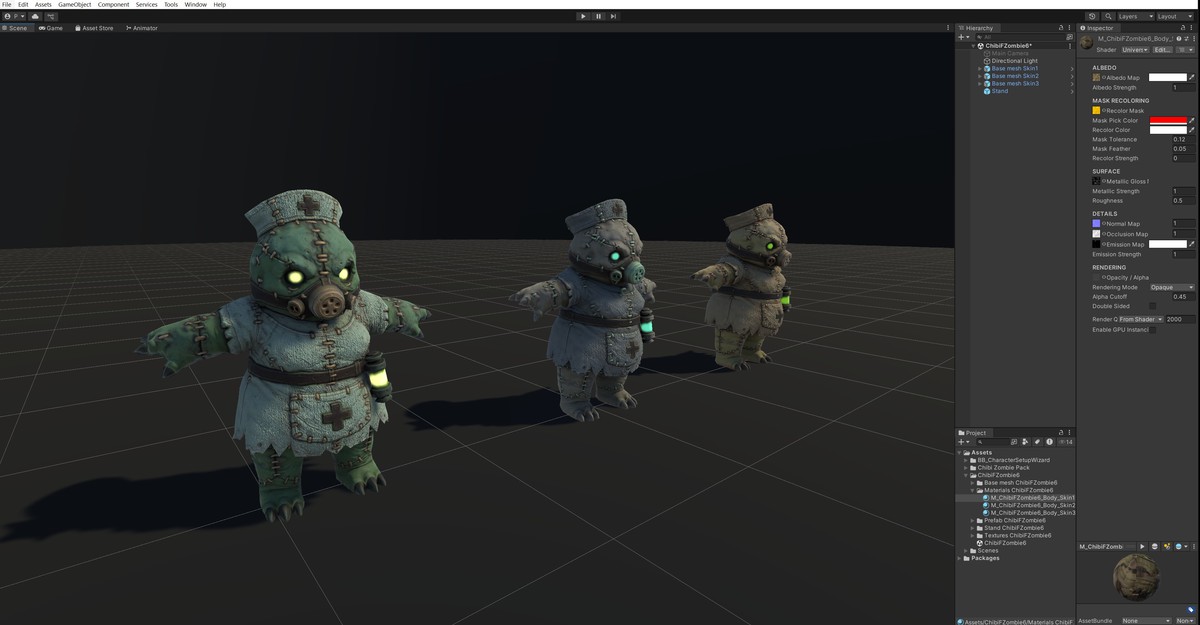Viewport: 1200px width, 625px height.
Task: Click the Project search-by-type icon
Action: point(1027,441)
